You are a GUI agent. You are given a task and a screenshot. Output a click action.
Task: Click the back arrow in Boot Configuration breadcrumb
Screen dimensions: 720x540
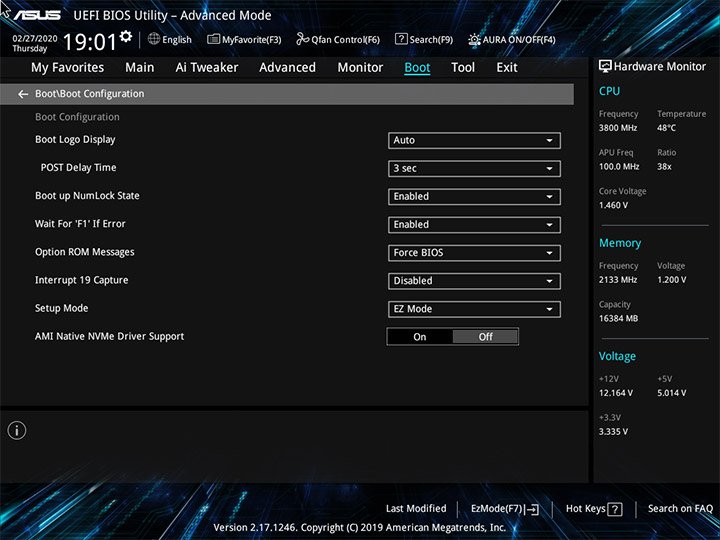(x=23, y=94)
